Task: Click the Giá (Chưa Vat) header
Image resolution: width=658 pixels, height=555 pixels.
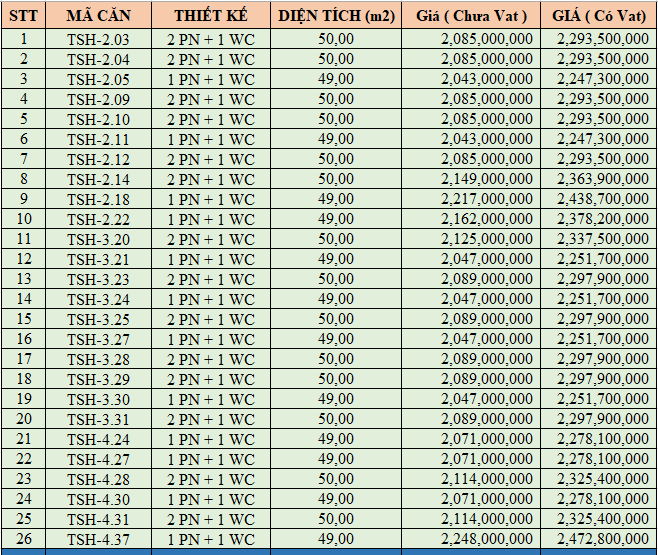Action: 471,16
